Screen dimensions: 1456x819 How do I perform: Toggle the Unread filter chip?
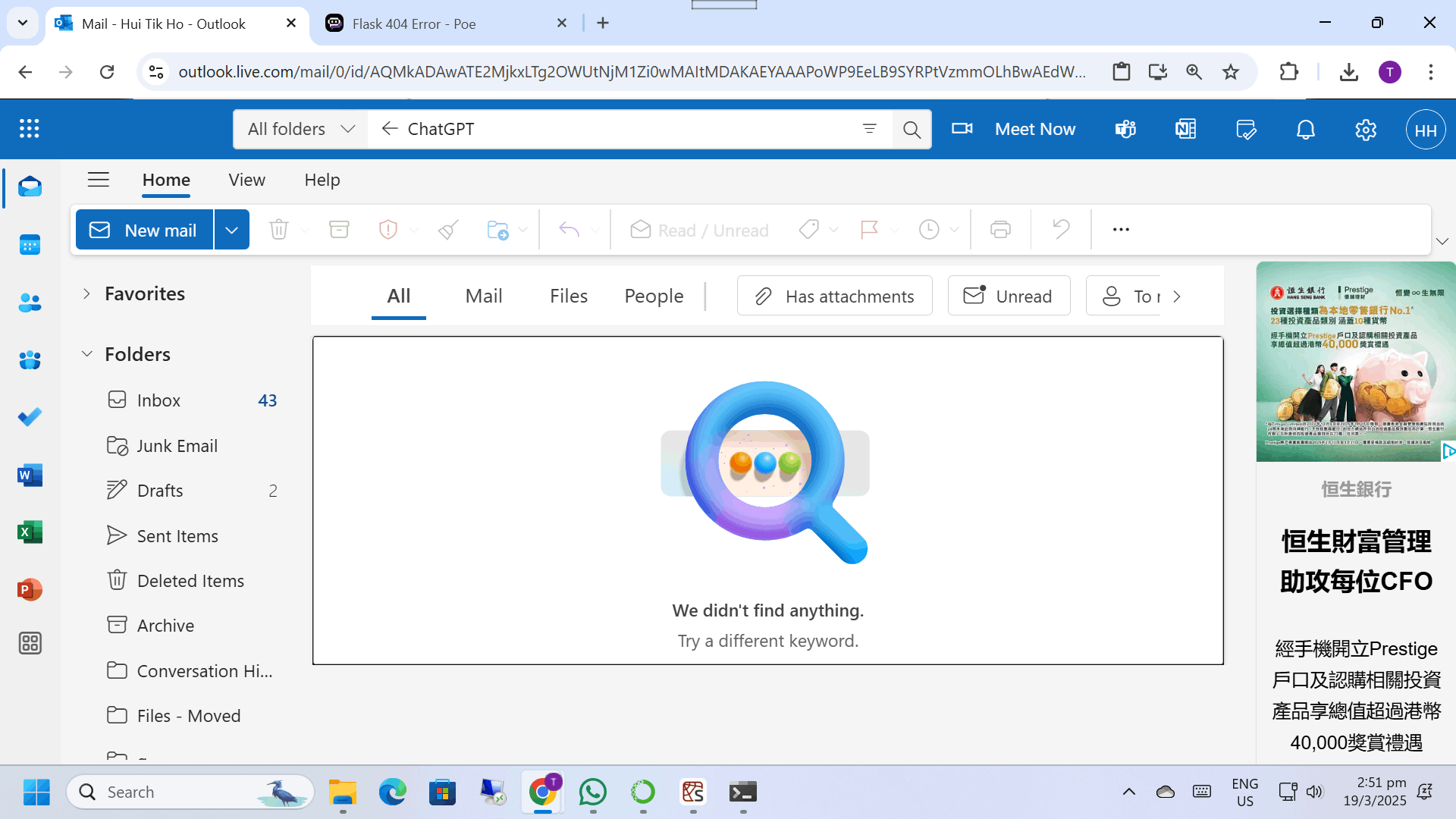click(x=1009, y=296)
